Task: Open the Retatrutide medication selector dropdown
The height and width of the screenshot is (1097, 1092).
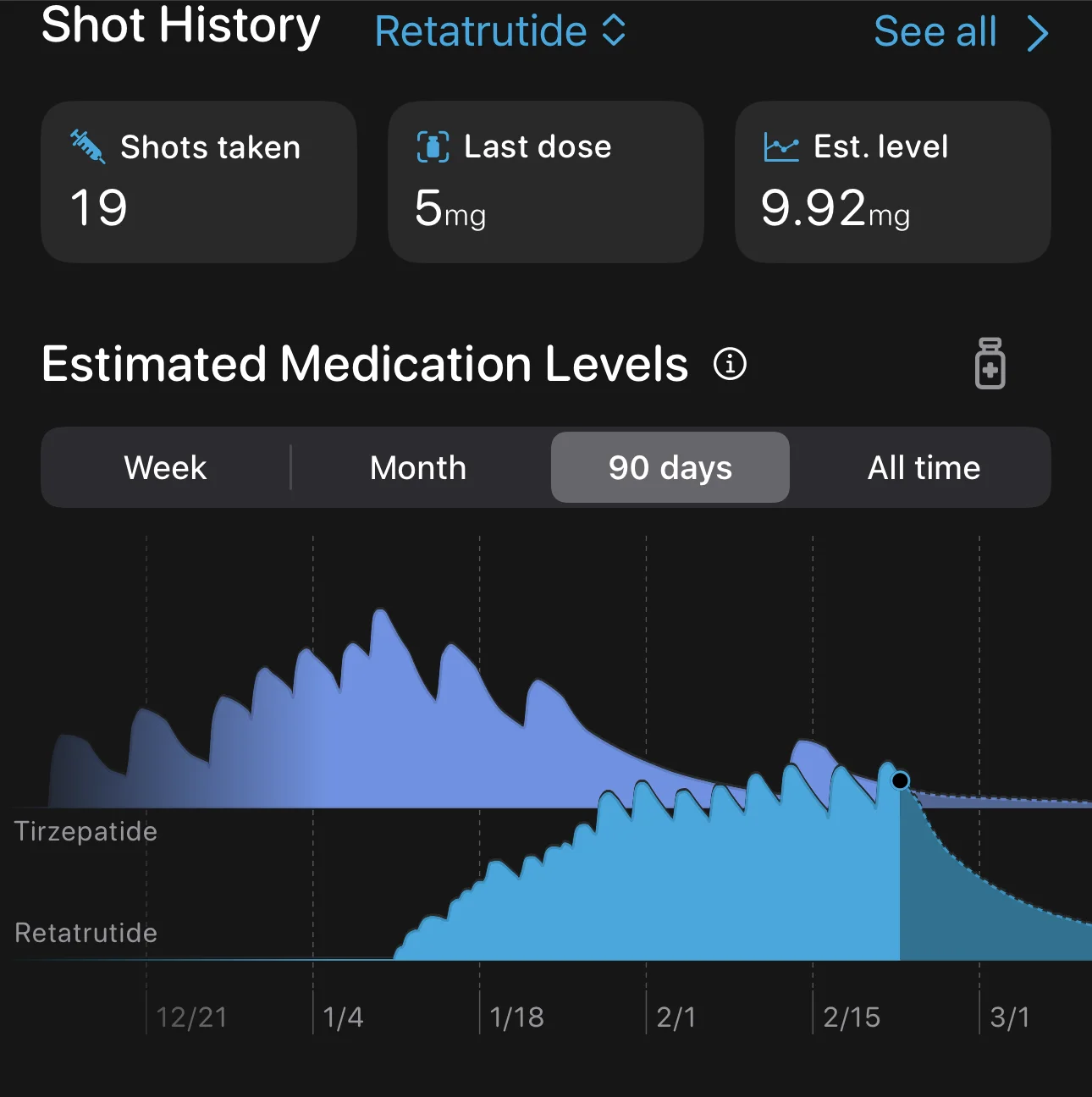Action: click(x=499, y=31)
